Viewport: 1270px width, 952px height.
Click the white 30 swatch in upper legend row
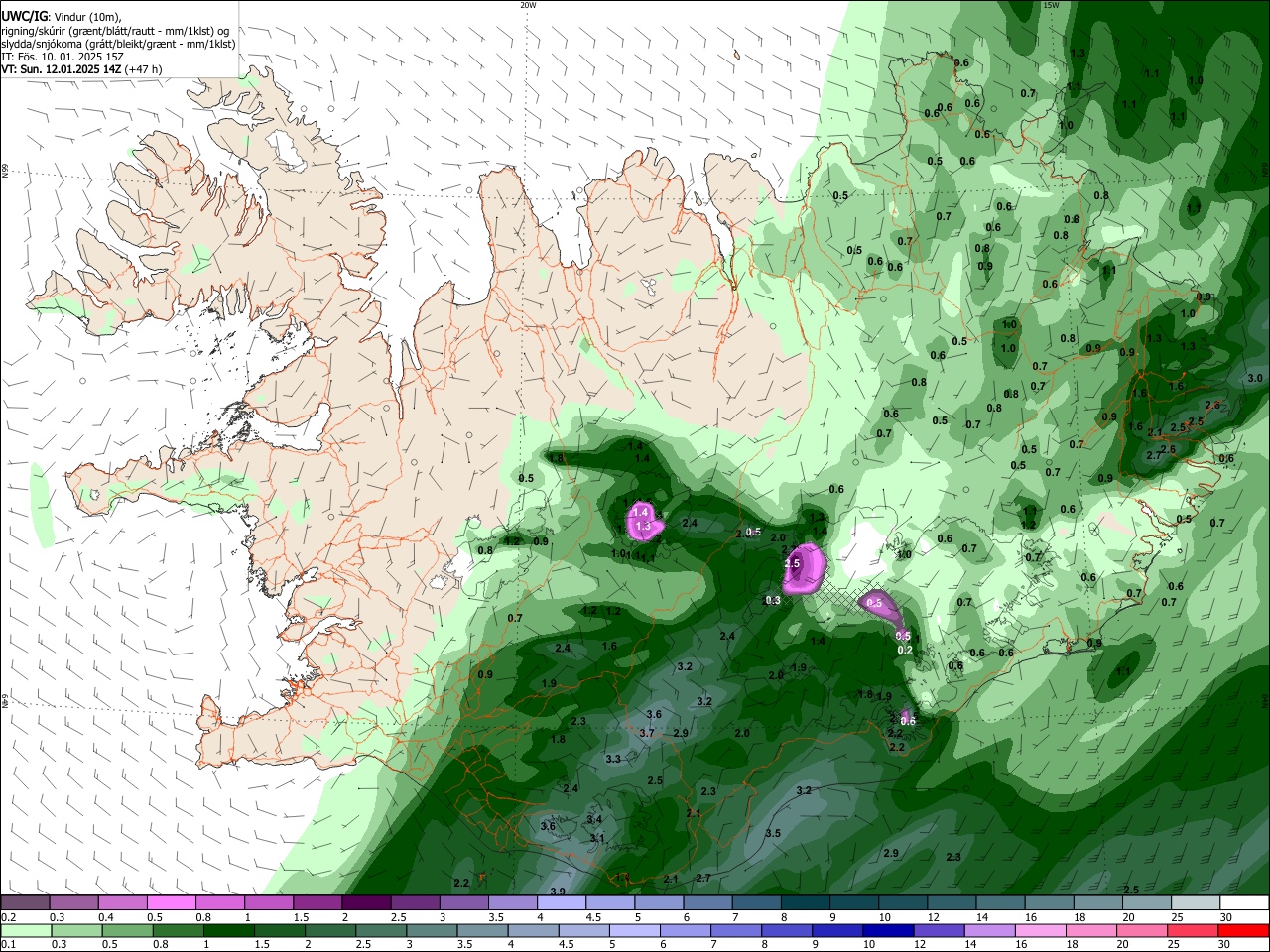point(1245,902)
